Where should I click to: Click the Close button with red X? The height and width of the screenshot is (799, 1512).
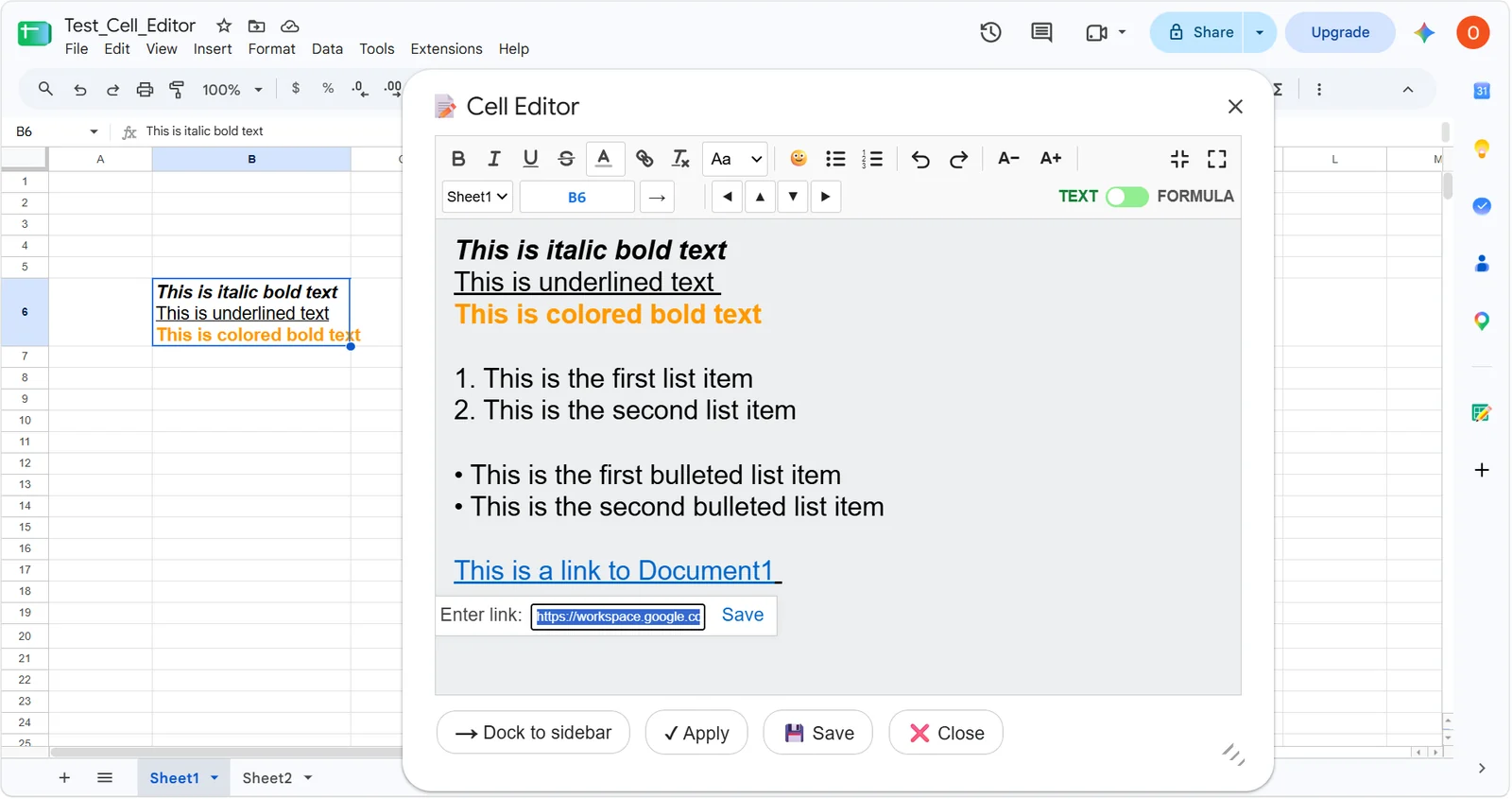tap(946, 733)
